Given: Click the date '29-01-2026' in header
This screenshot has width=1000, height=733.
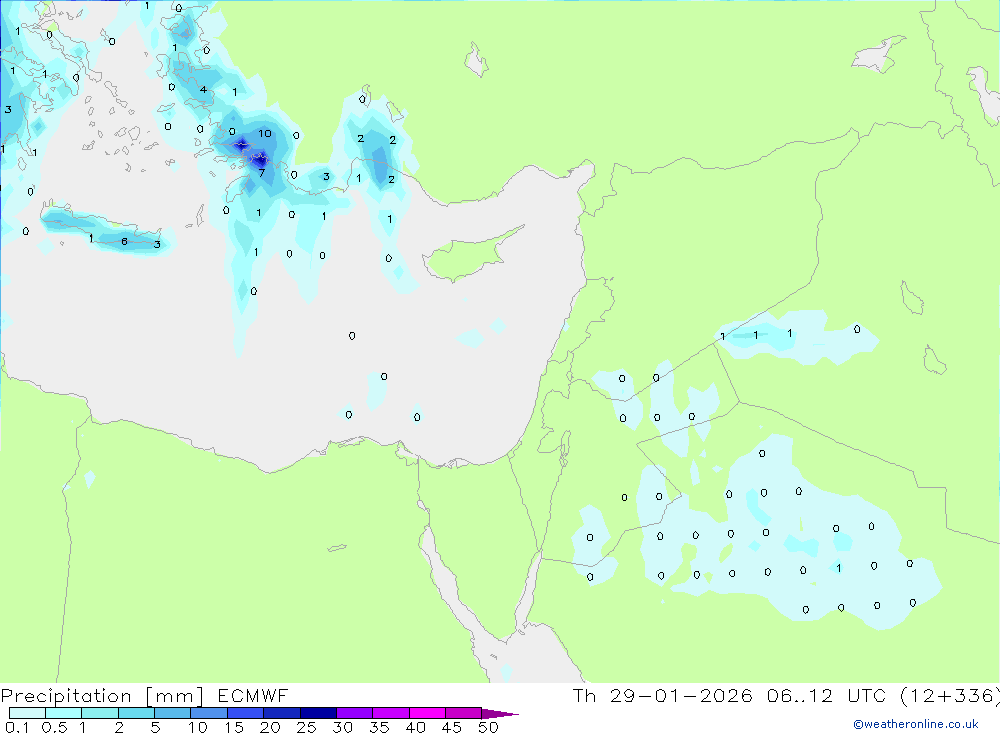Looking at the screenshot, I should click(x=681, y=695).
